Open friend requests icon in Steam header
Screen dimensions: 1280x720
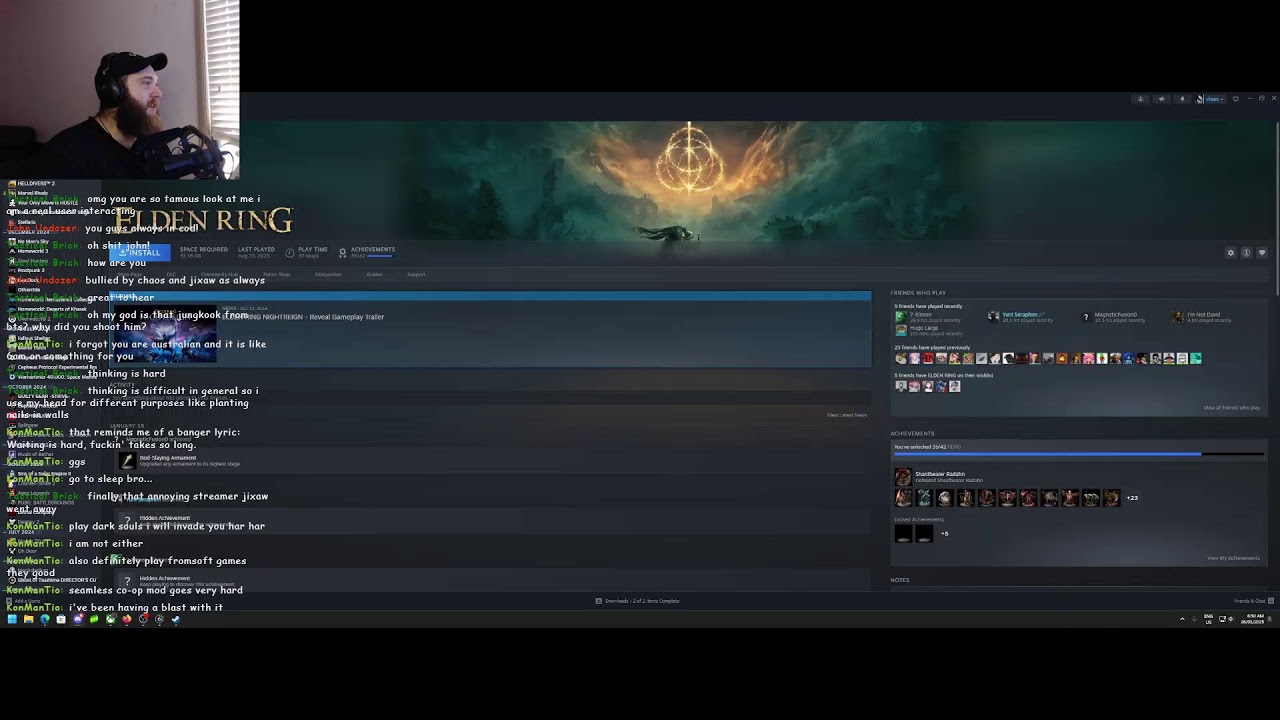1140,99
